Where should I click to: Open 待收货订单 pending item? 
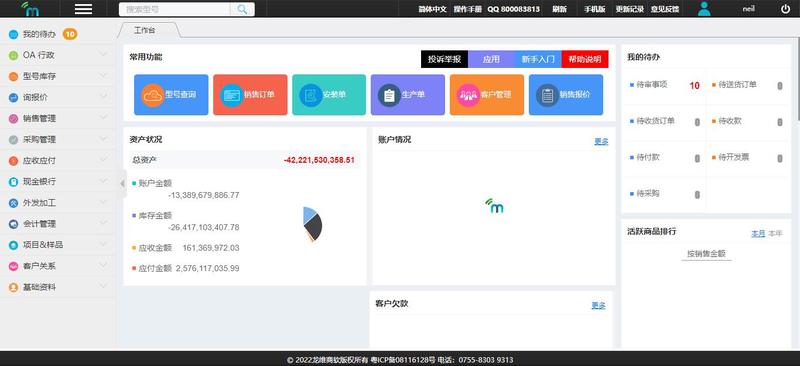[665, 121]
